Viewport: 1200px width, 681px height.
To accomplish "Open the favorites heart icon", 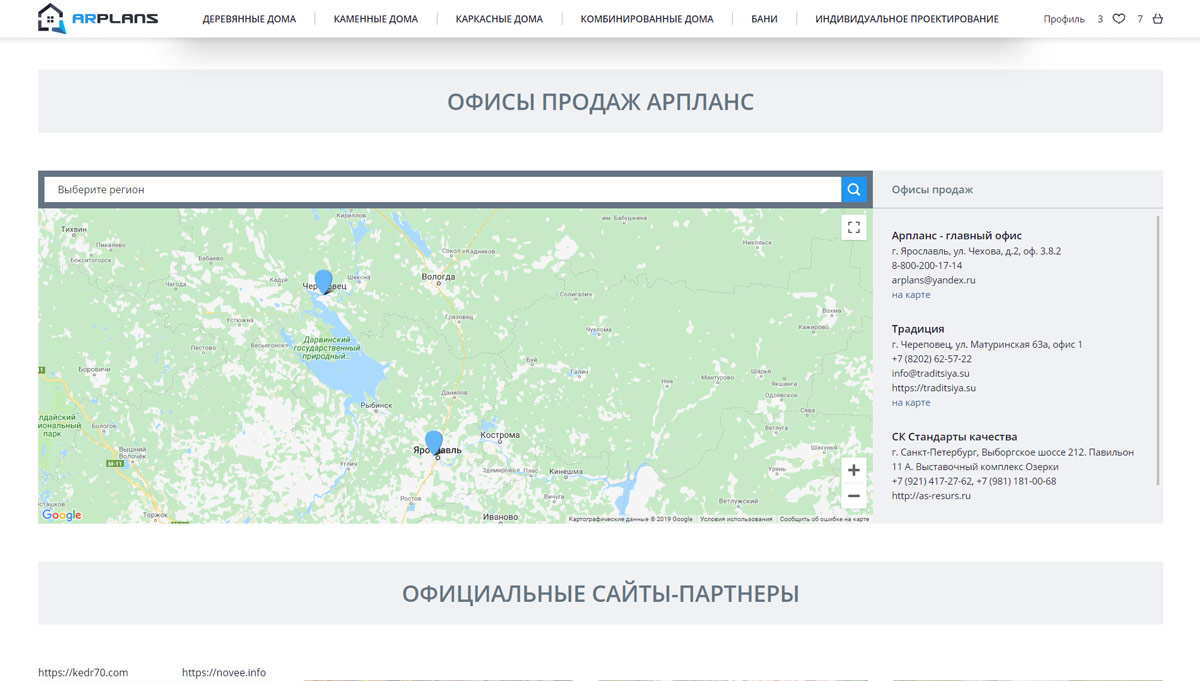I will (x=1119, y=19).
